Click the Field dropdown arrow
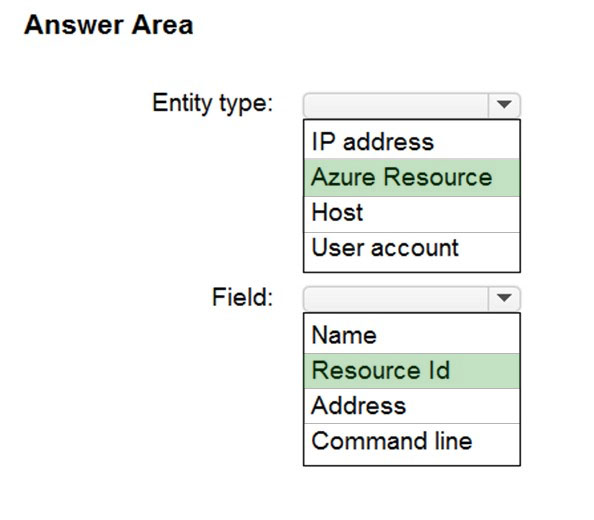The image size is (594, 520). 504,298
